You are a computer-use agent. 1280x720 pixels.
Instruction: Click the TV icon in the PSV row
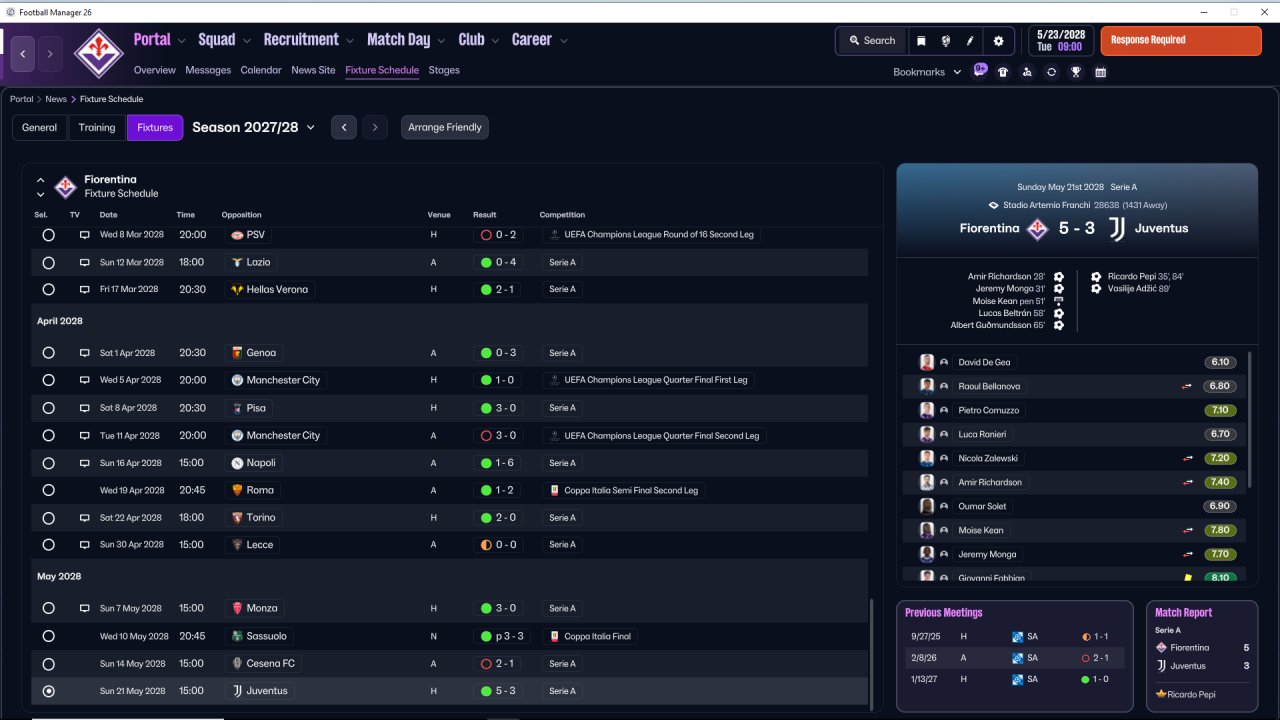point(85,235)
